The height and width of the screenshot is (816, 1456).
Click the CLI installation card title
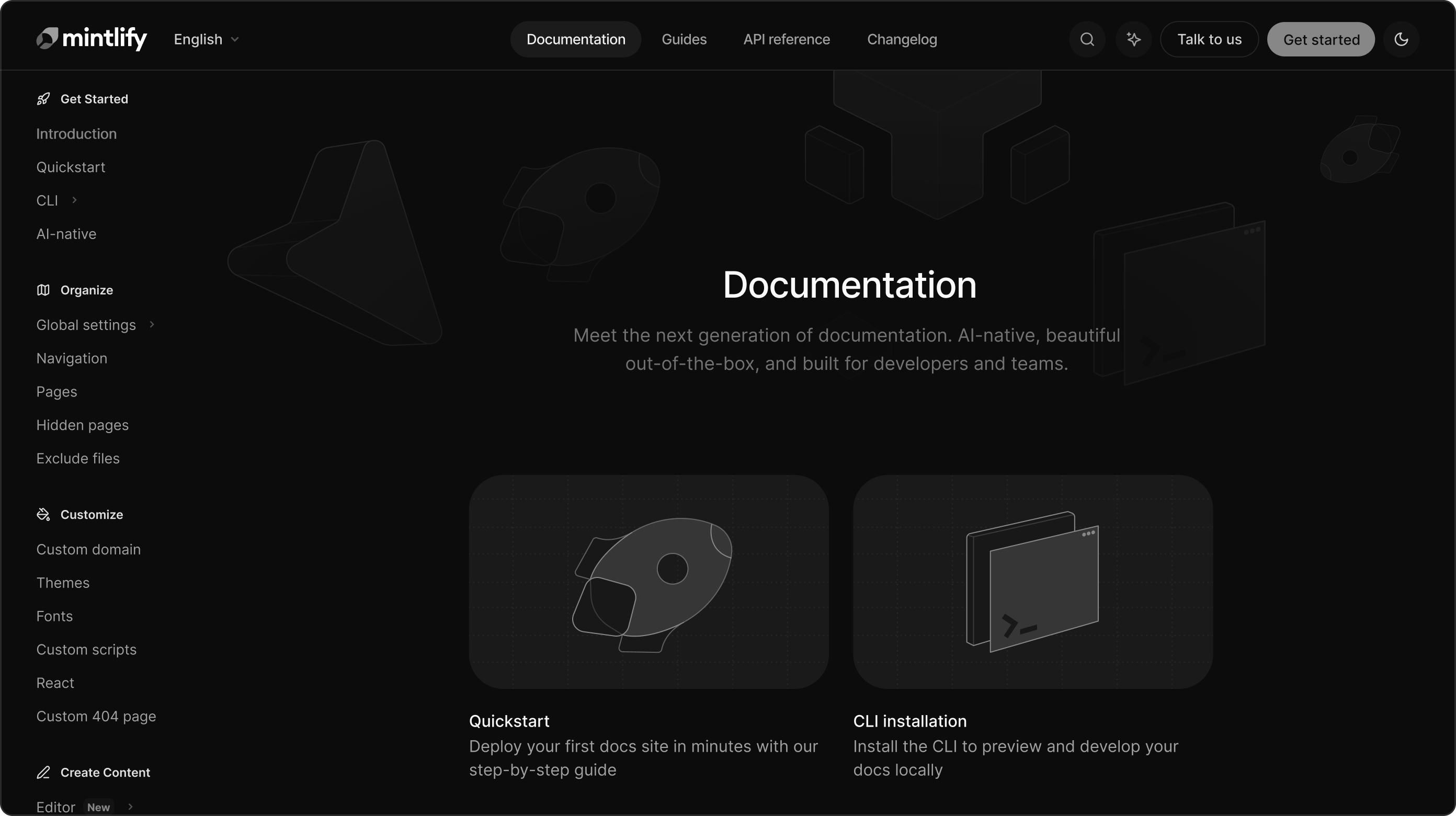coord(910,721)
